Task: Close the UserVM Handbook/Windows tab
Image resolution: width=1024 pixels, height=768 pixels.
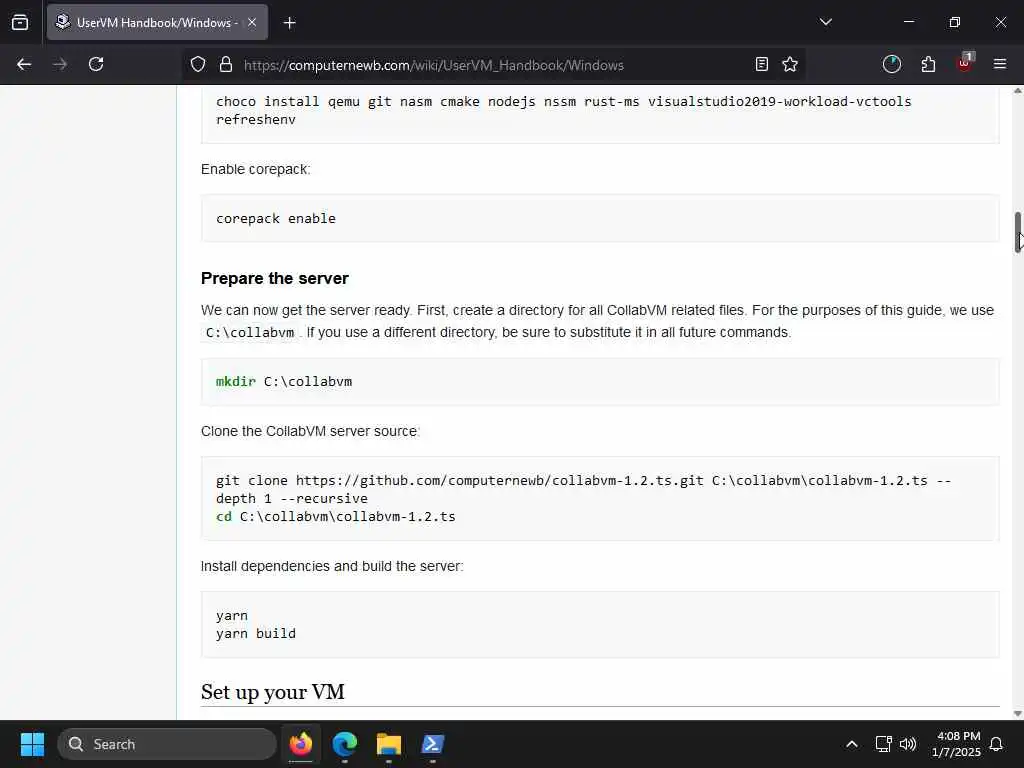Action: tap(252, 22)
